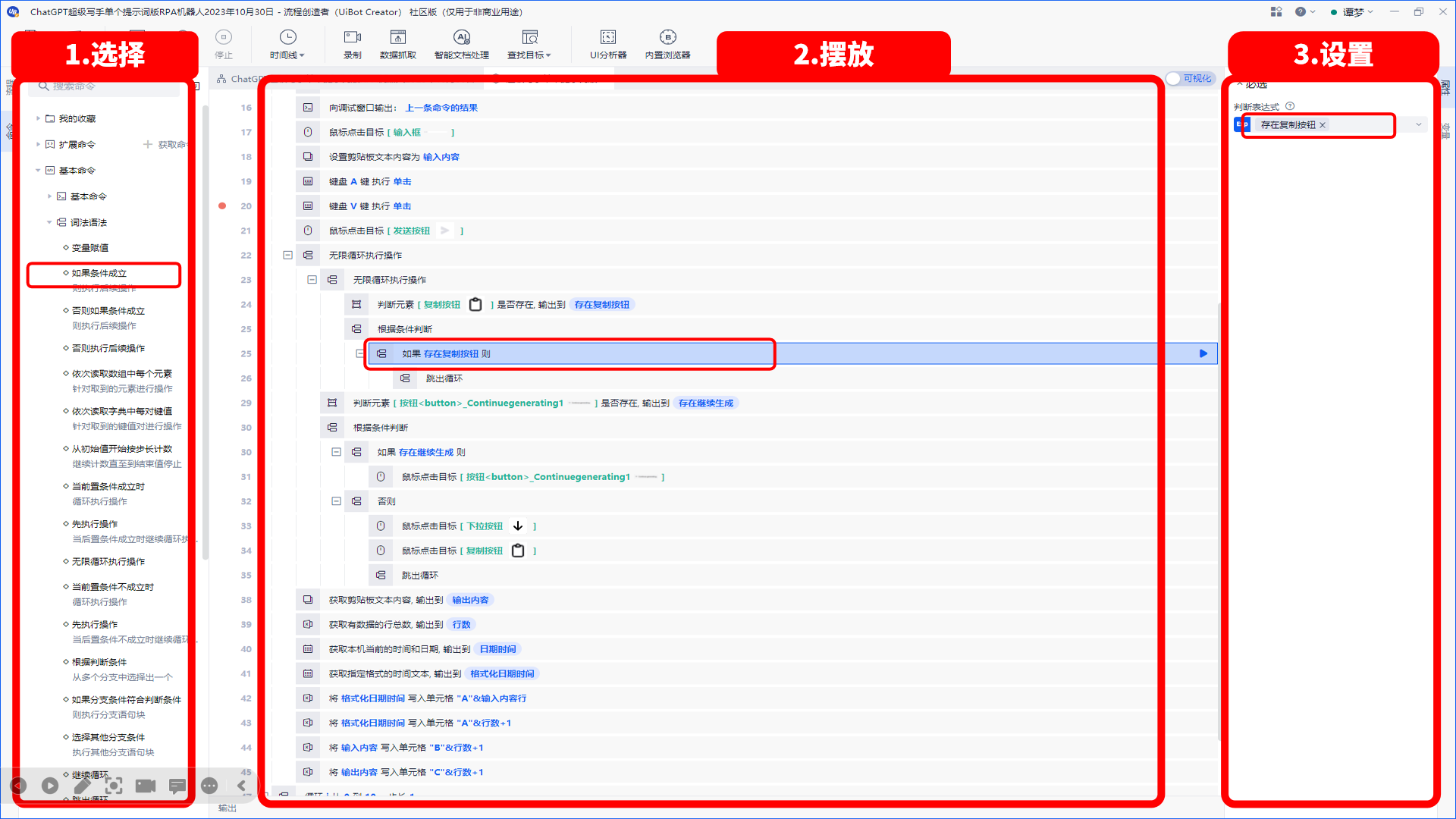The width and height of the screenshot is (1456, 819).
Task: Click the play button on the recorder overlay
Action: (50, 786)
